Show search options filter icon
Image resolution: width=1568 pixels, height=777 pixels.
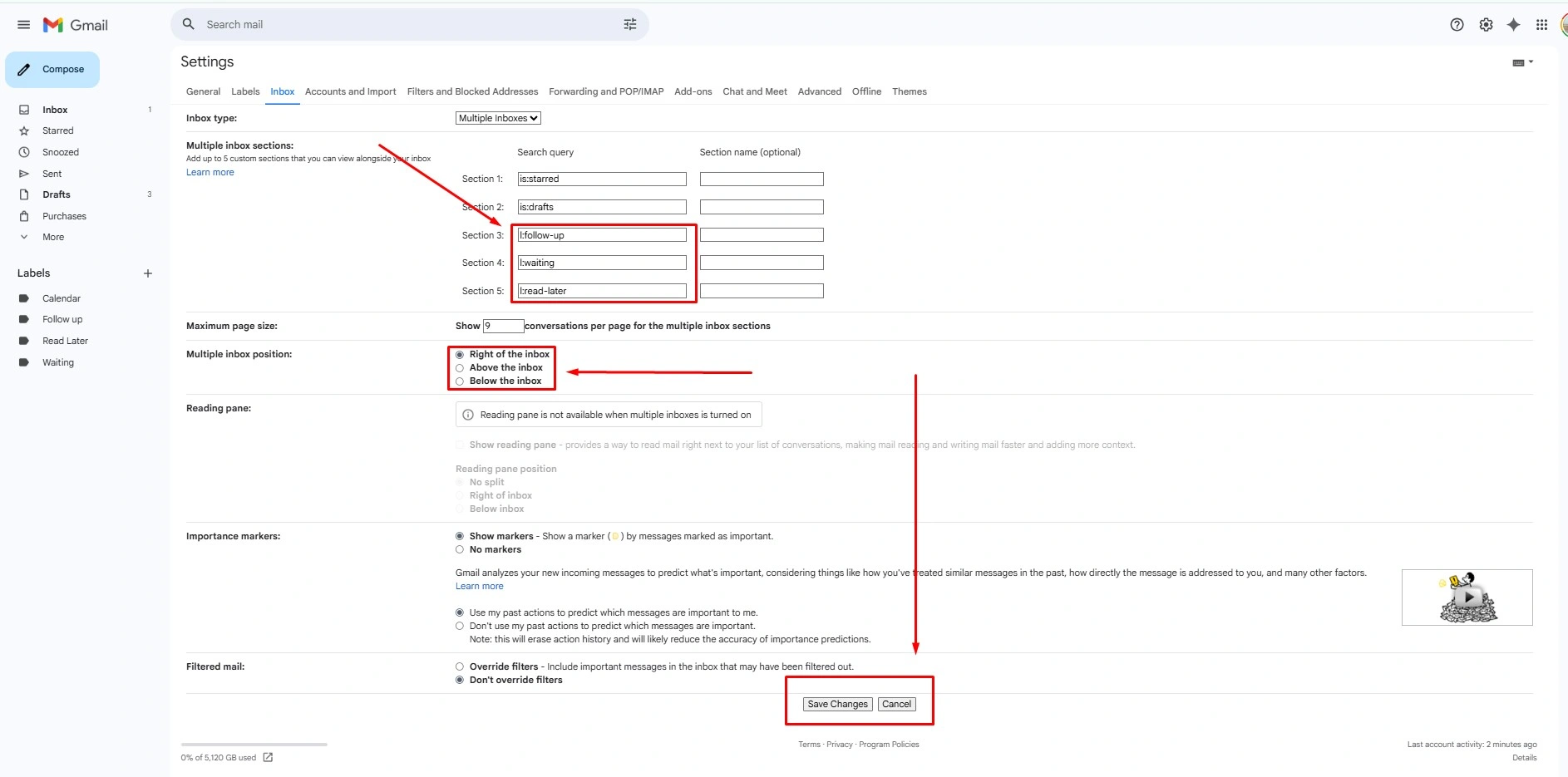(x=630, y=24)
